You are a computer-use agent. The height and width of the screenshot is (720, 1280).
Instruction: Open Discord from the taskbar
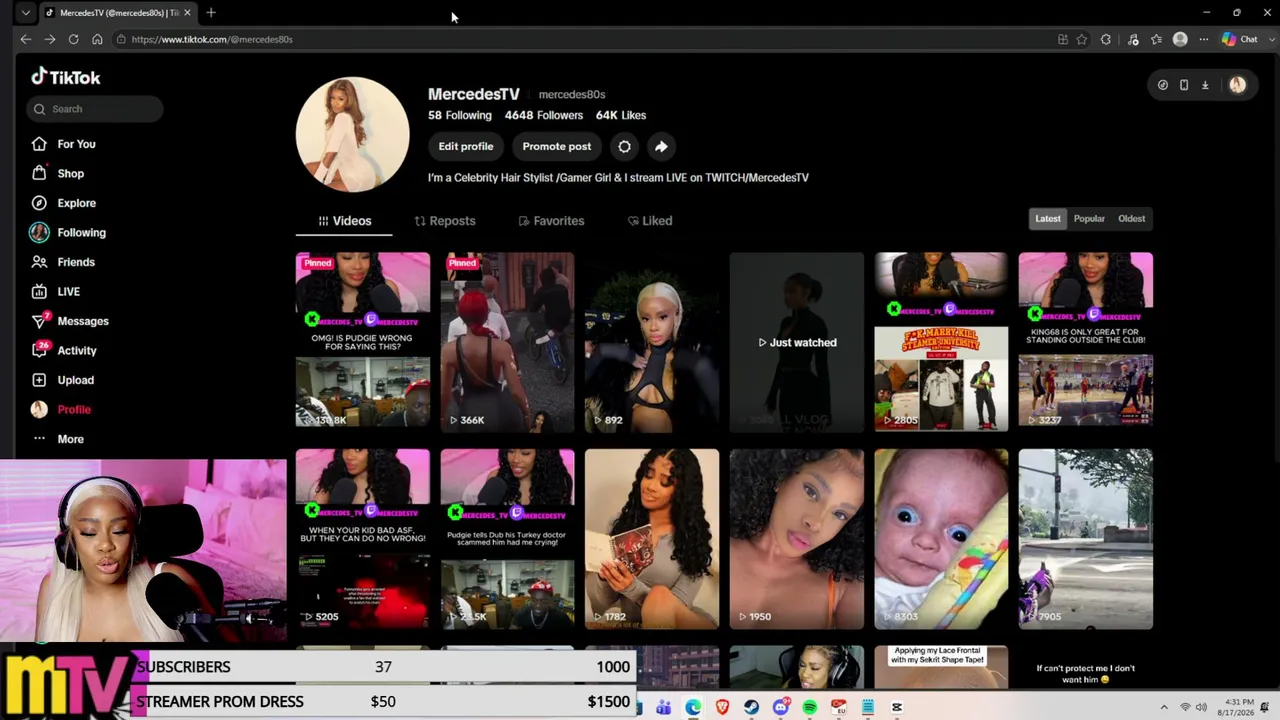(x=780, y=708)
